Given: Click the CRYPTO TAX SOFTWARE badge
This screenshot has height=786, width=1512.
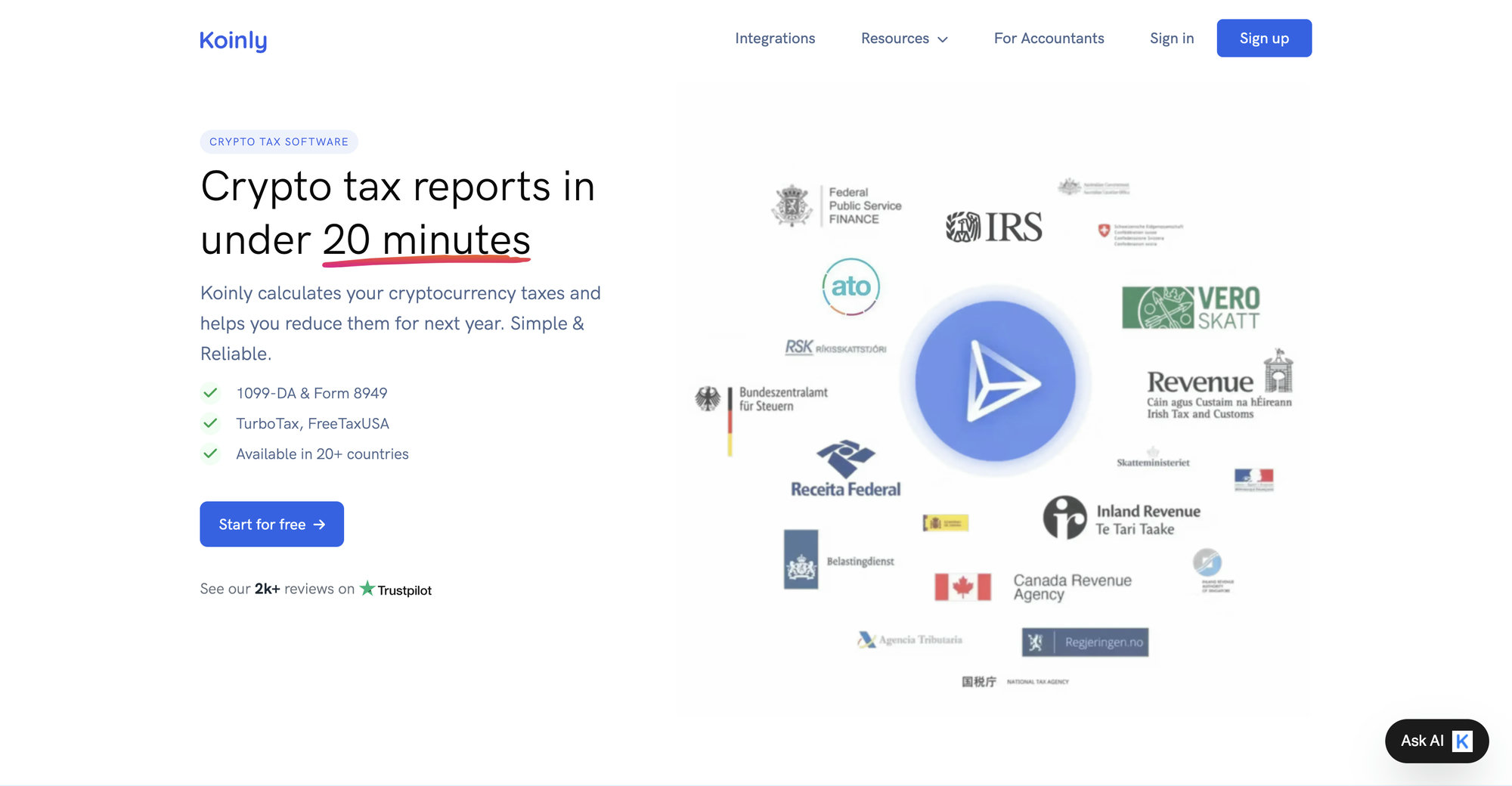Looking at the screenshot, I should 279,141.
